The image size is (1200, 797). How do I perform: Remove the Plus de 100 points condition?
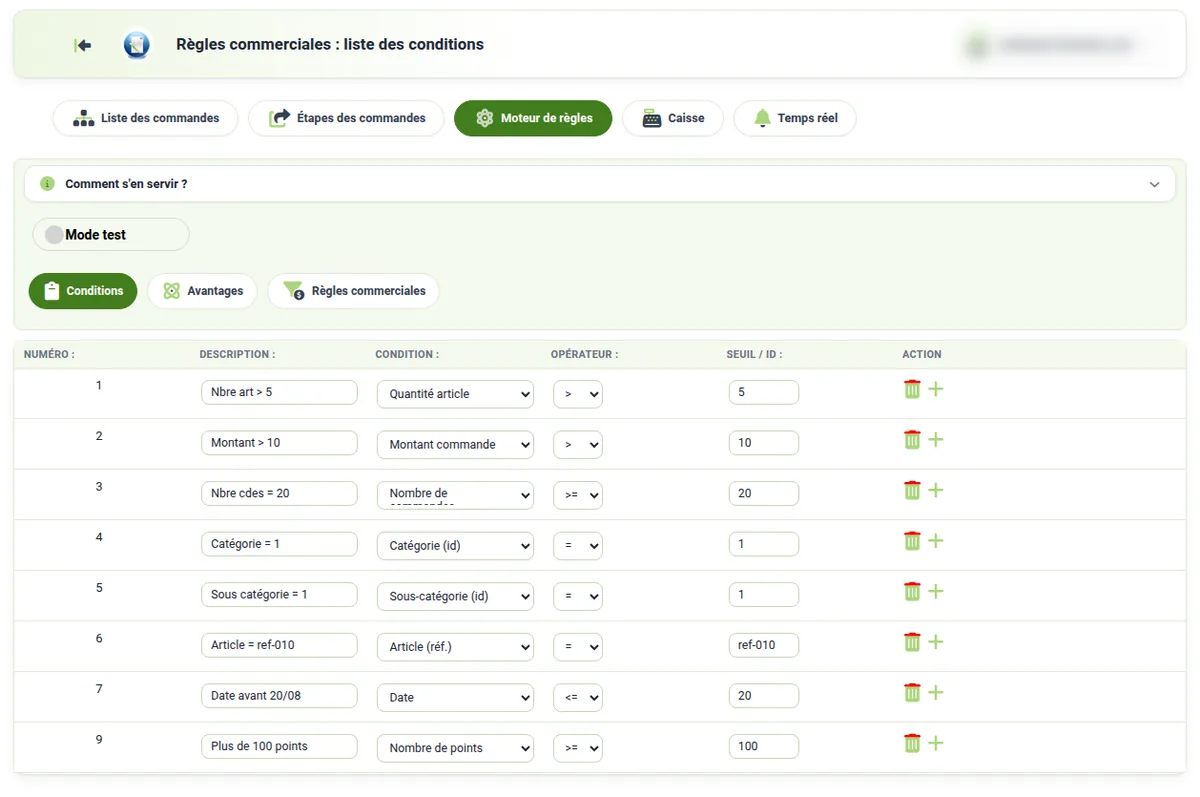[x=912, y=743]
